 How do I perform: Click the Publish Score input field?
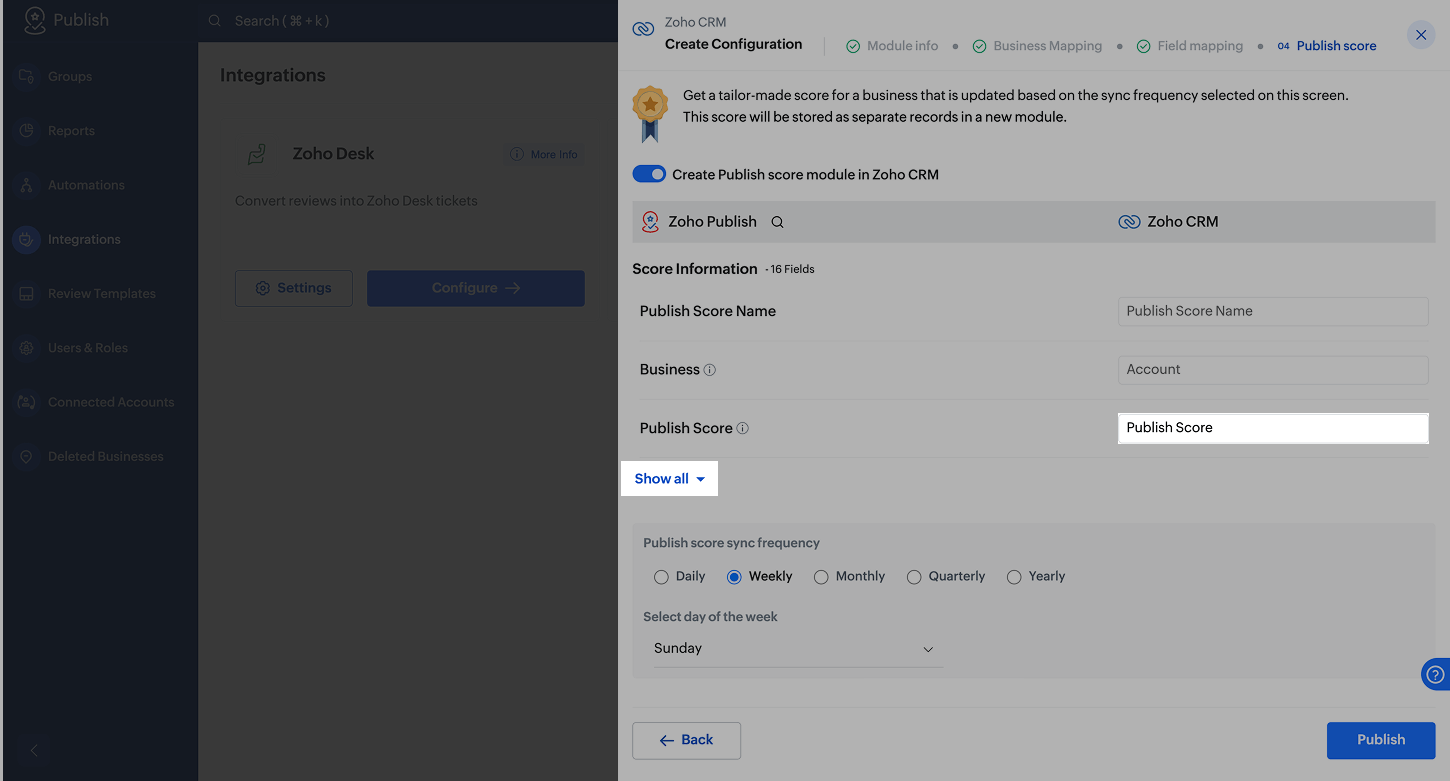1273,428
